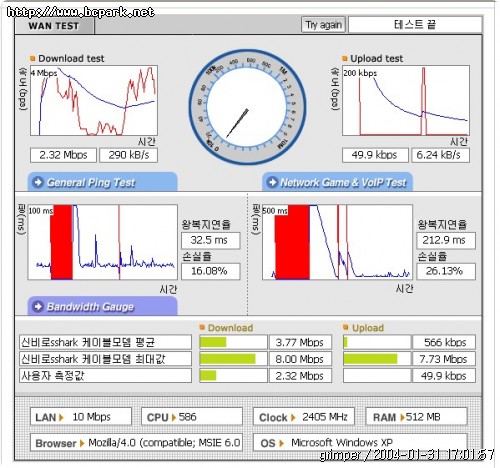This screenshot has height=468, width=500.
Task: Open the Network Game & VoIP Test section
Action: click(x=337, y=182)
